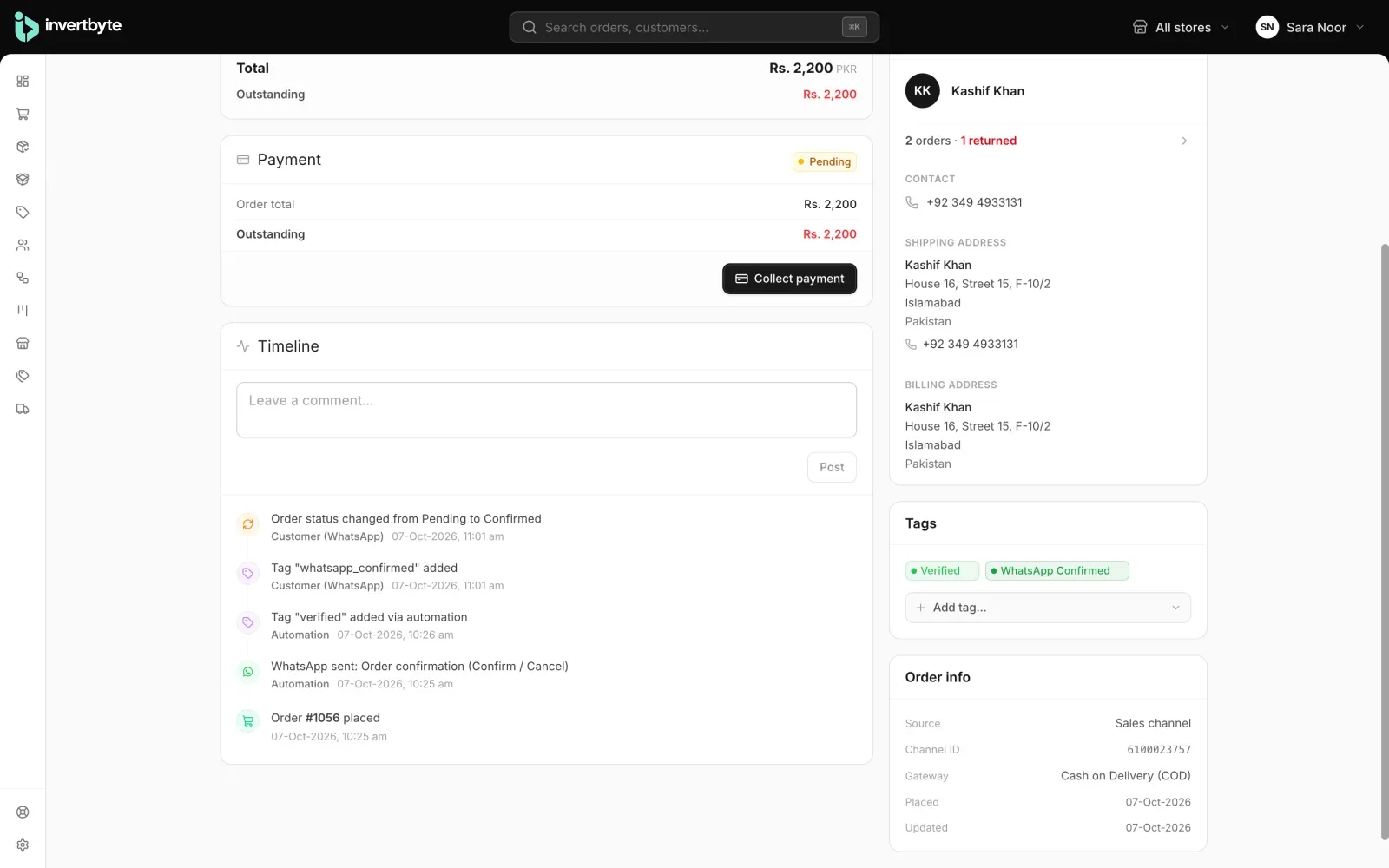Click the Verified tag chip
Viewport: 1389px width, 868px height.
coord(942,570)
